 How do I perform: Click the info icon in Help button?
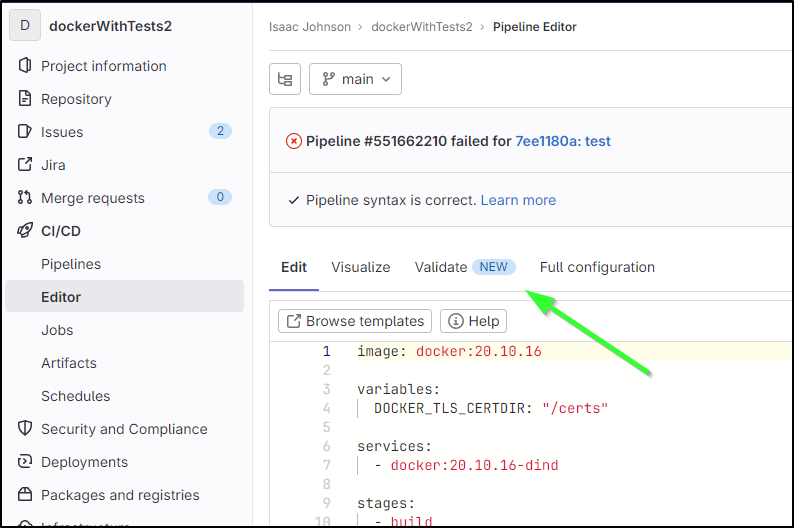coord(456,321)
